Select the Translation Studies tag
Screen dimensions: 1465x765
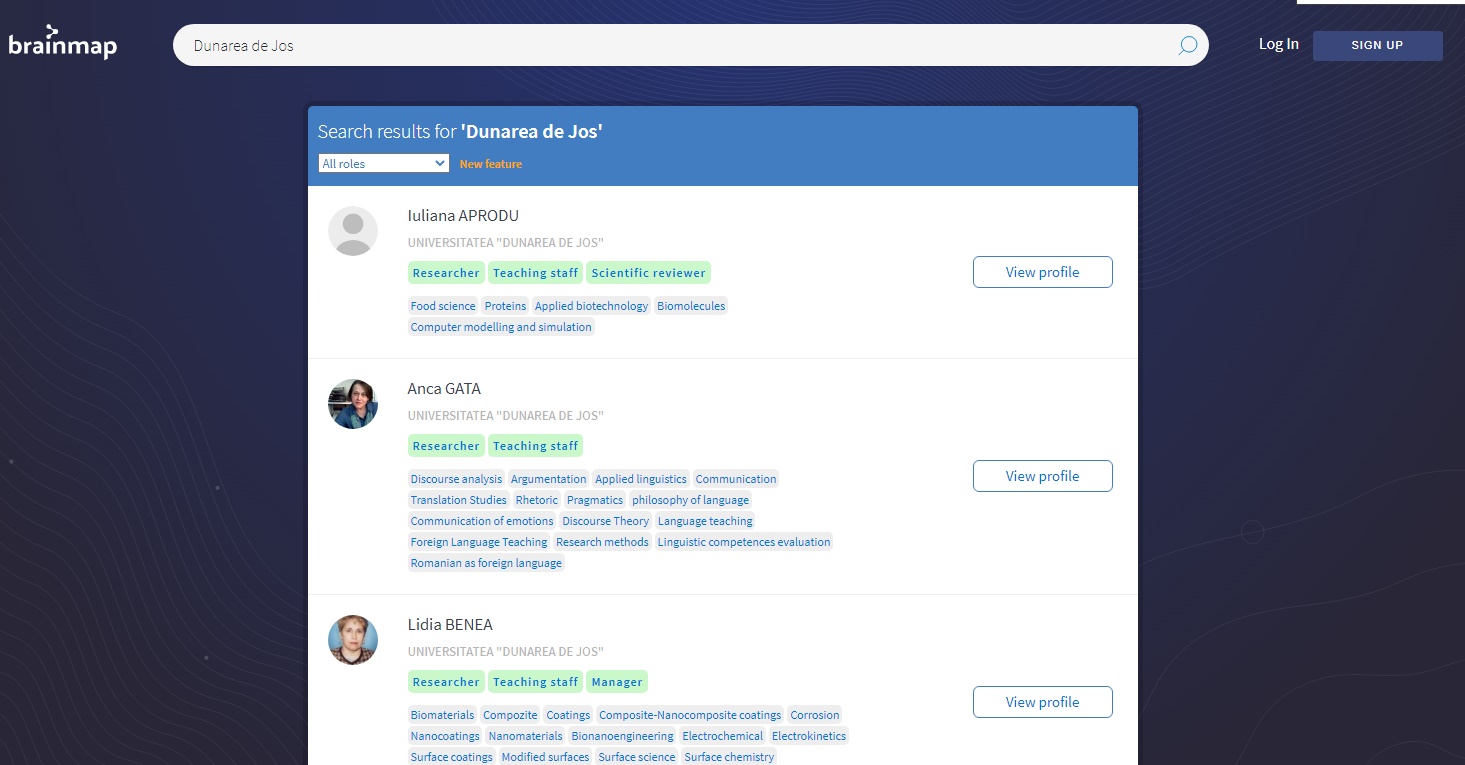pos(458,500)
